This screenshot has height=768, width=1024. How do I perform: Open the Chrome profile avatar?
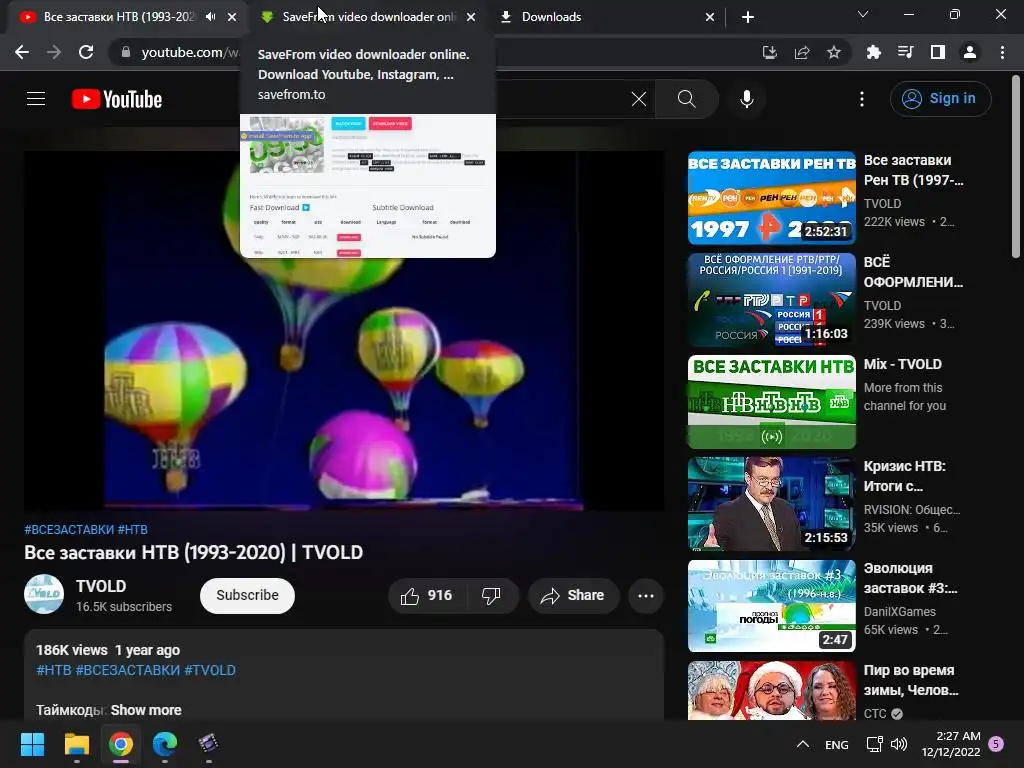tap(970, 52)
